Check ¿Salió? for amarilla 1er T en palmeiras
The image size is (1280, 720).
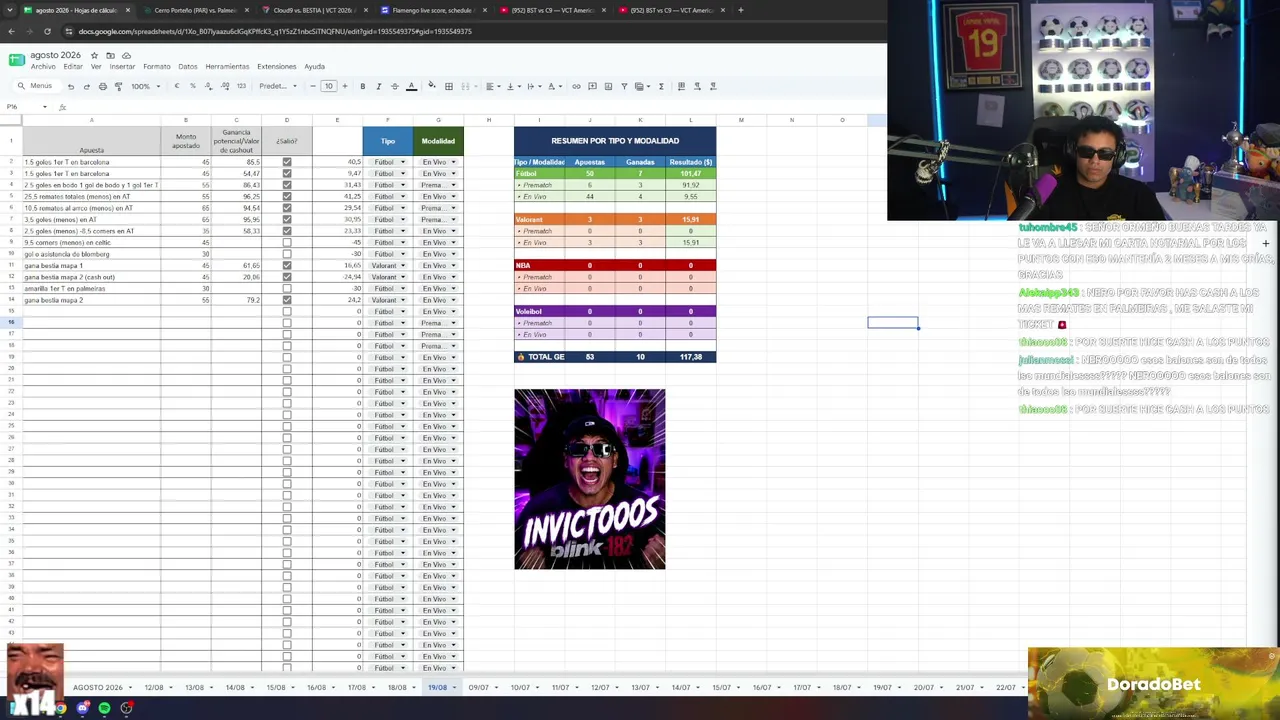[x=287, y=288]
